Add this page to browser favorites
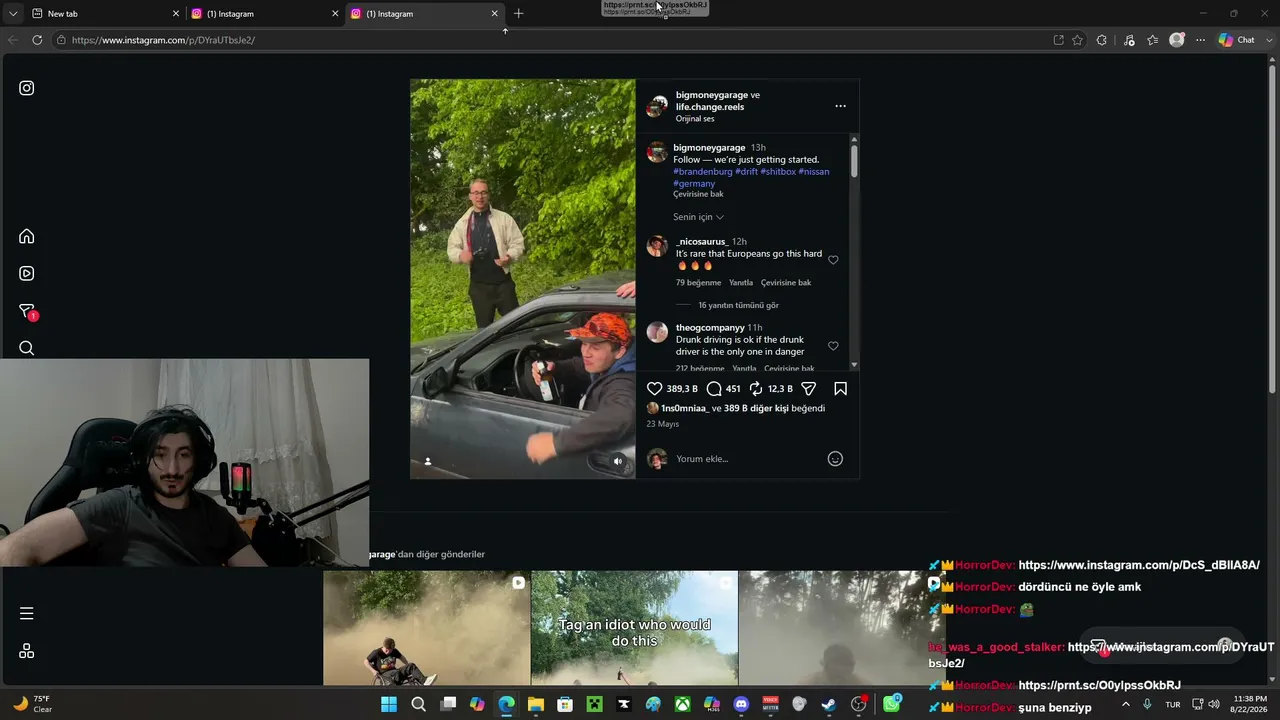This screenshot has height=720, width=1280. pos(1077,40)
